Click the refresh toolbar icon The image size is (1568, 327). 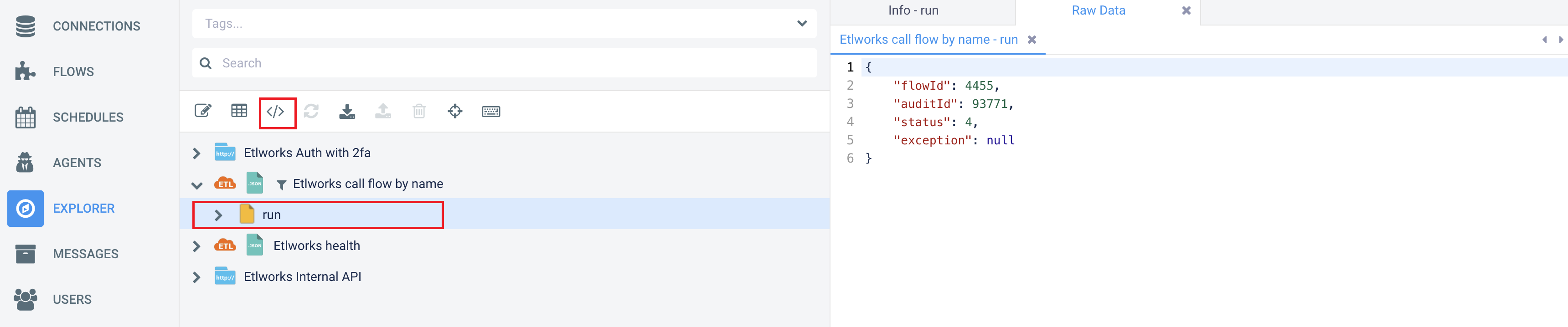pos(311,111)
